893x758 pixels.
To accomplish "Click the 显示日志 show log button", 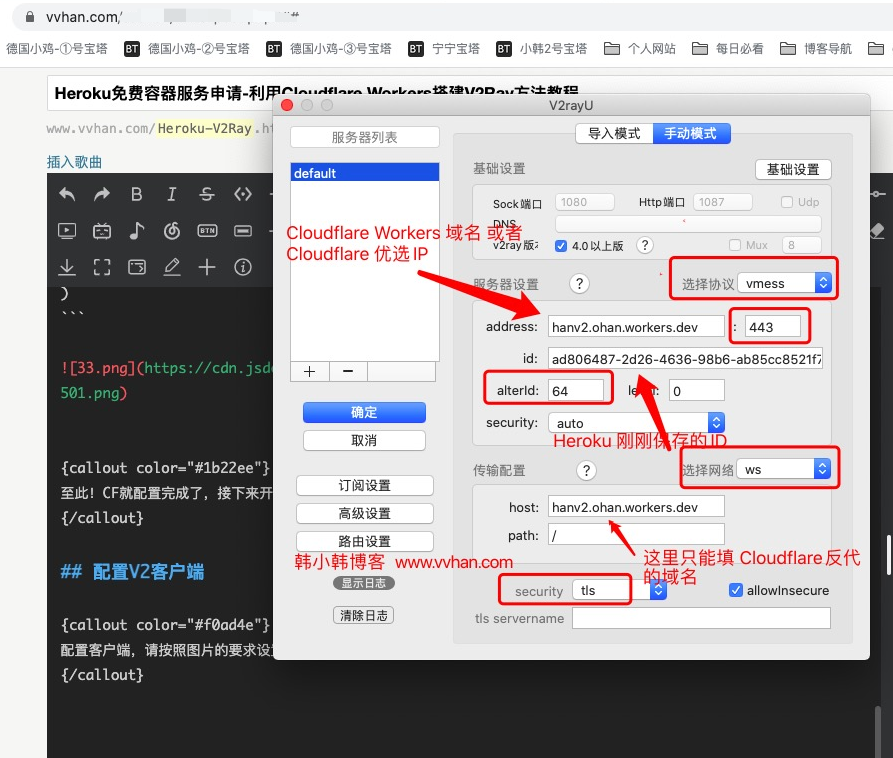I will pyautogui.click(x=364, y=583).
